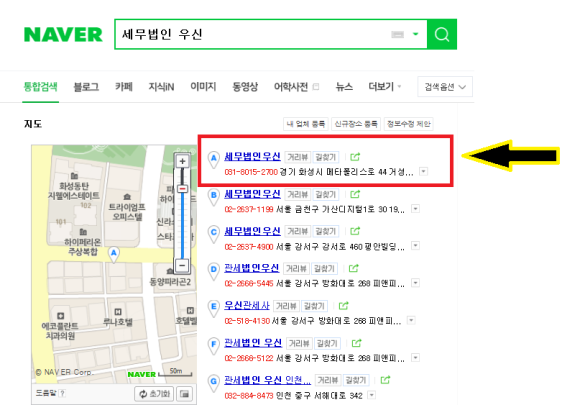Click 거리뷰 for result A

(298, 157)
